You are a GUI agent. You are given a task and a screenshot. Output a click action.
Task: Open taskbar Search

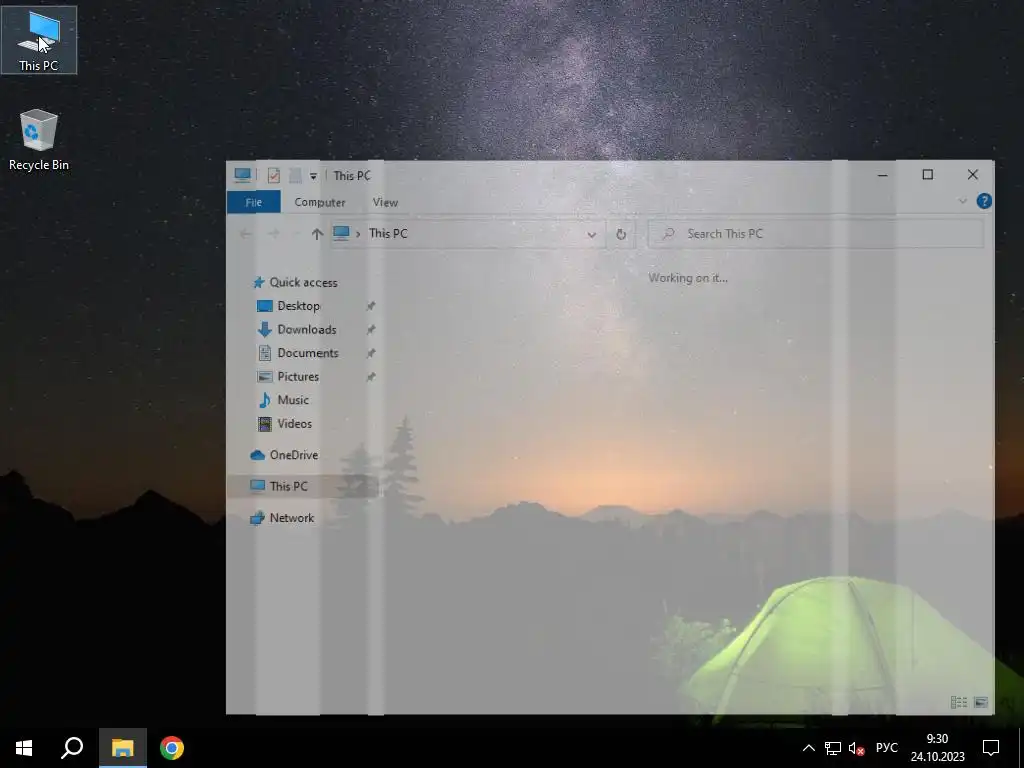pos(72,748)
